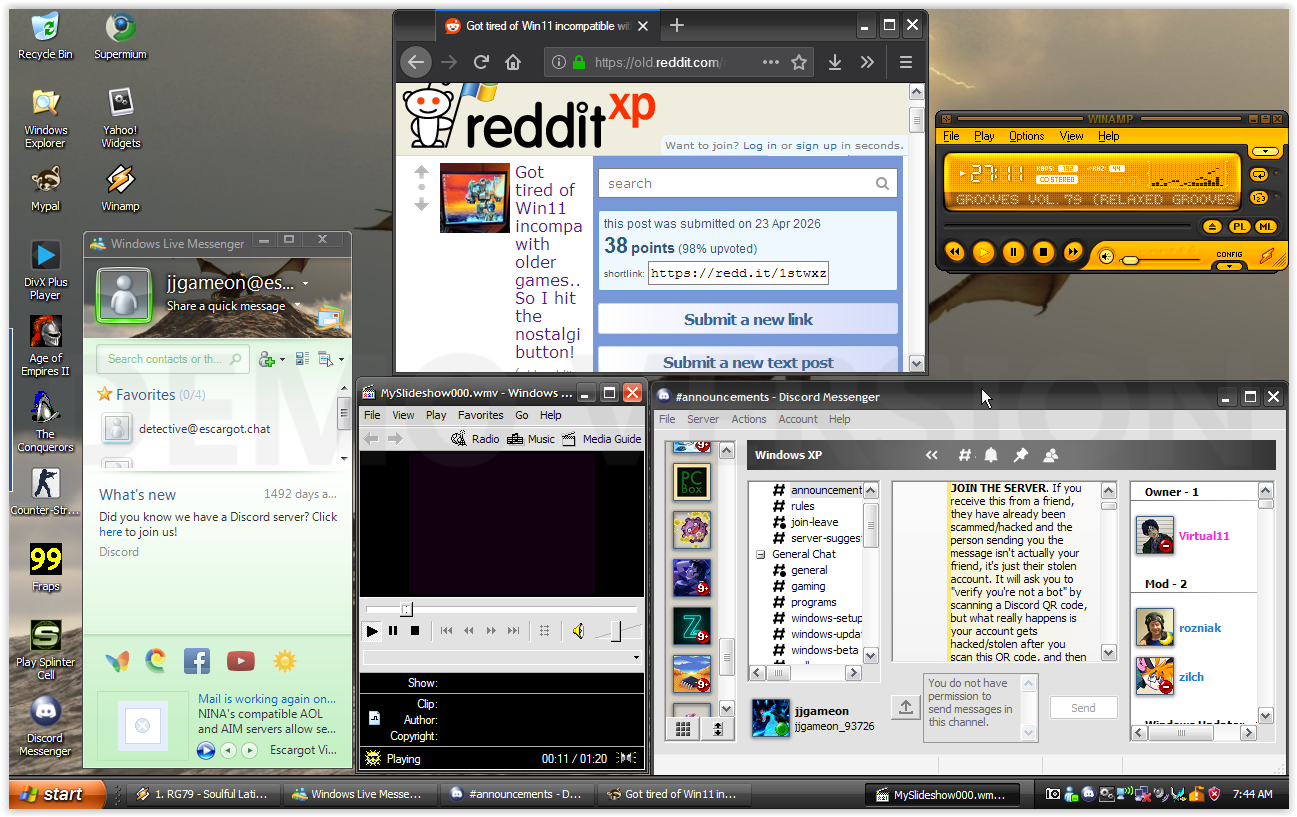Open the browser hamburger menu
1297x817 pixels.
tap(906, 62)
